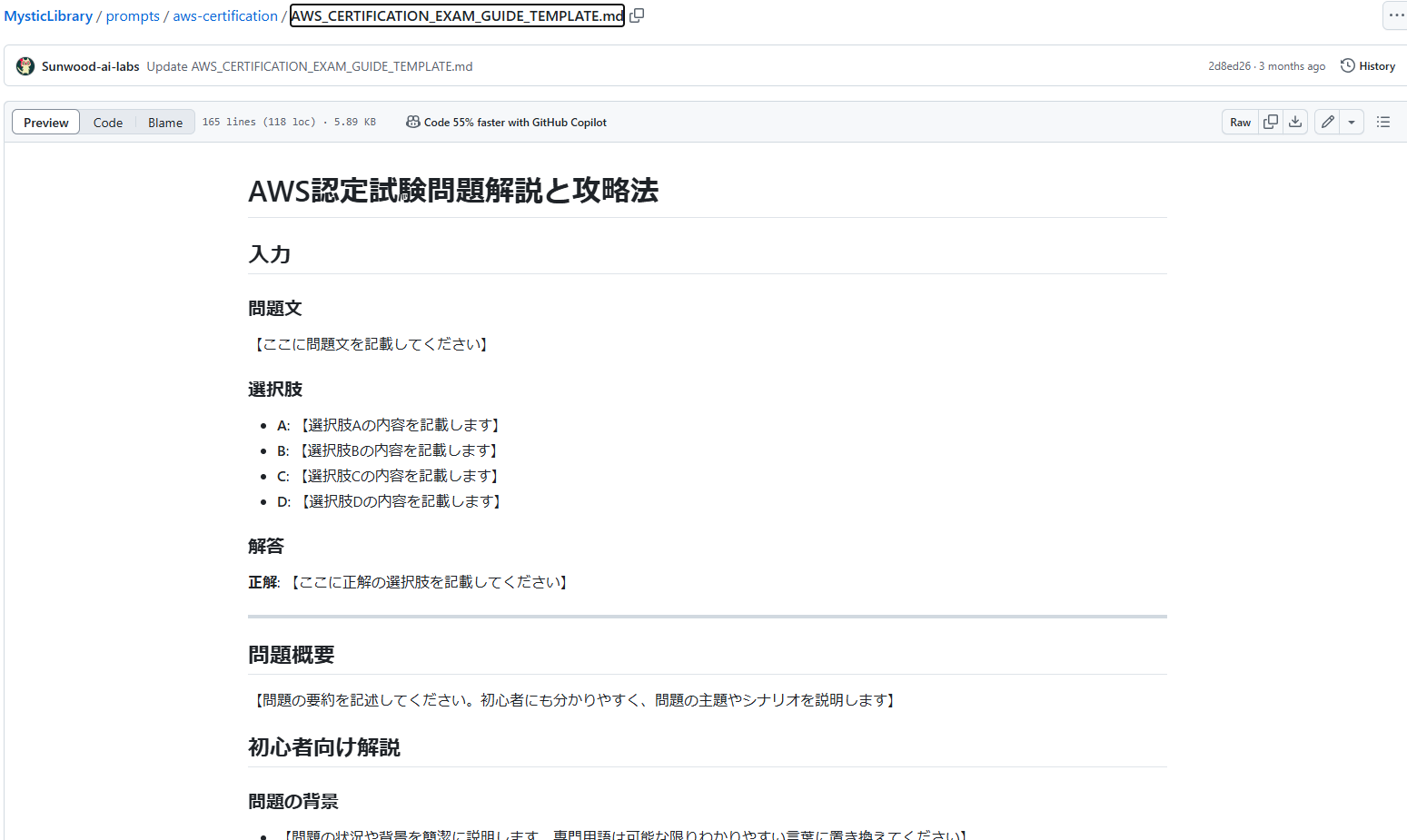Open the outline list icon
Screen dimensions: 1407x840
tap(1382, 122)
